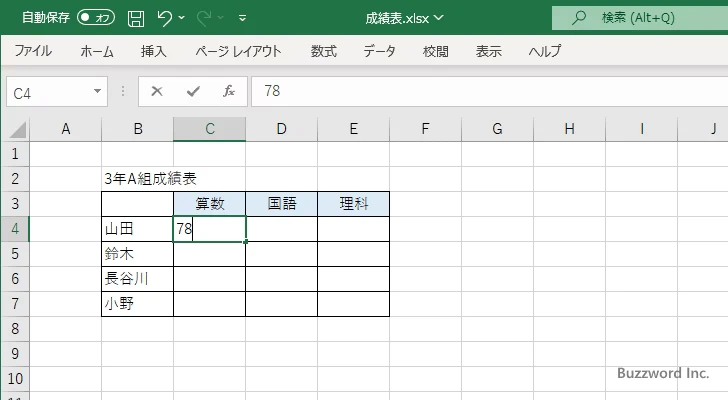Cancel cell entry with X icon

pyautogui.click(x=157, y=91)
